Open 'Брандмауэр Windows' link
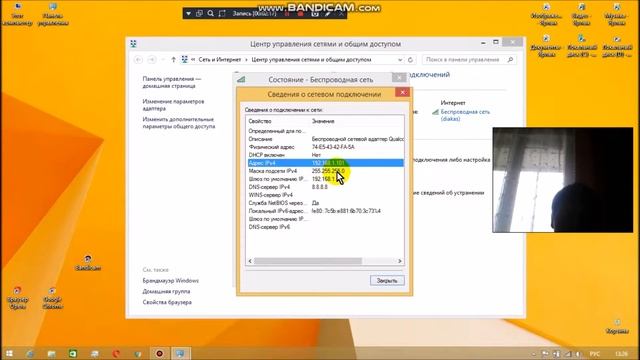This screenshot has width=640, height=360. coord(171,281)
